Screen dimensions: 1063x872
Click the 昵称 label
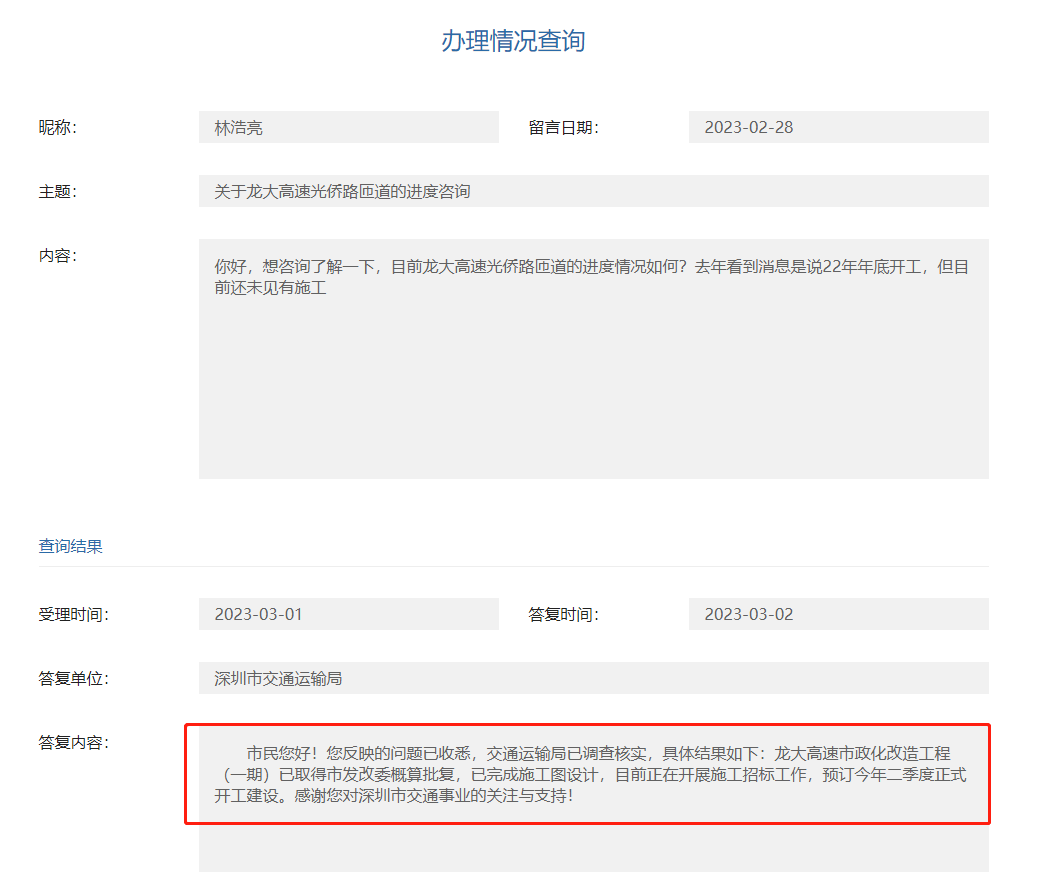(58, 128)
